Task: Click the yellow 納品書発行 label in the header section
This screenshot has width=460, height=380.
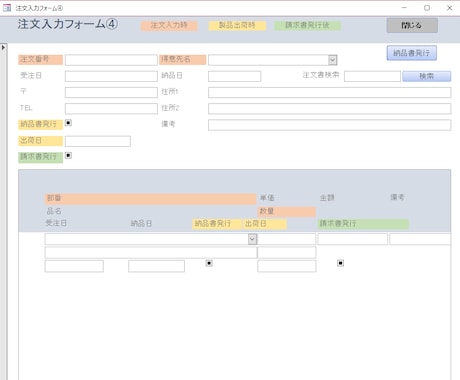Action: click(x=40, y=125)
